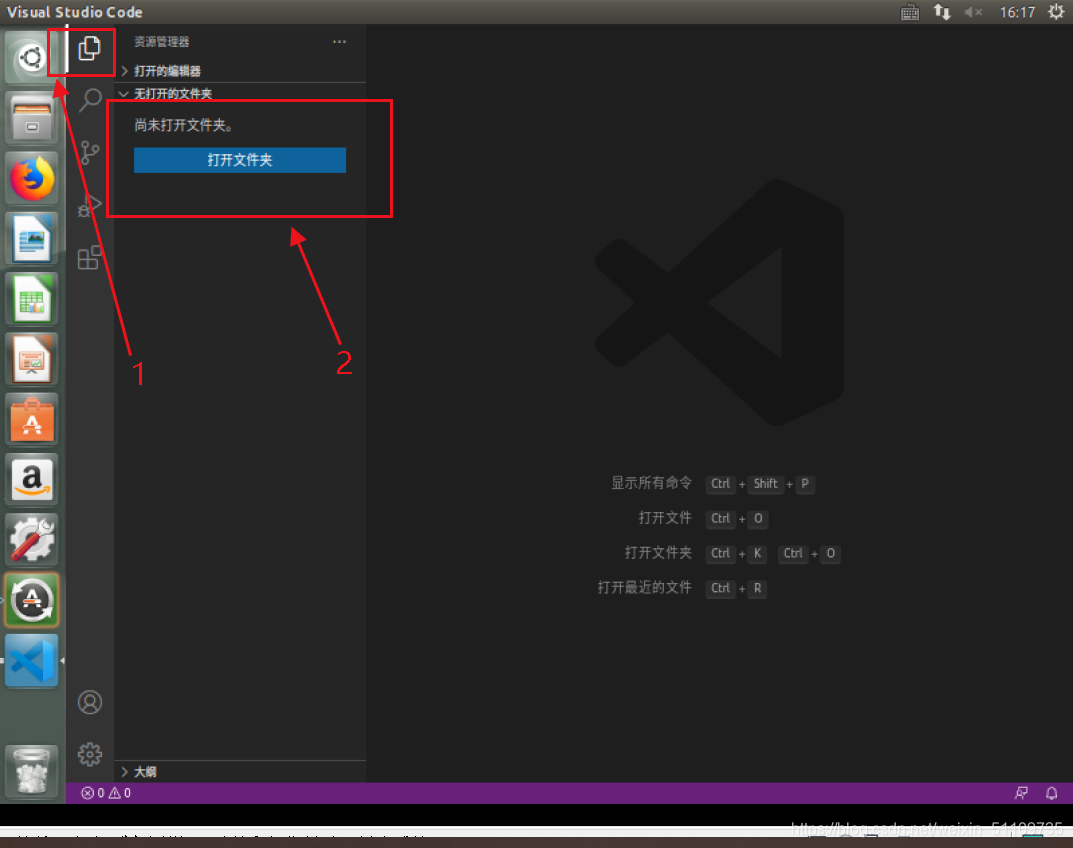Viewport: 1073px width, 848px height.
Task: Click the 打开最近的文件 shortcut label
Action: point(644,588)
